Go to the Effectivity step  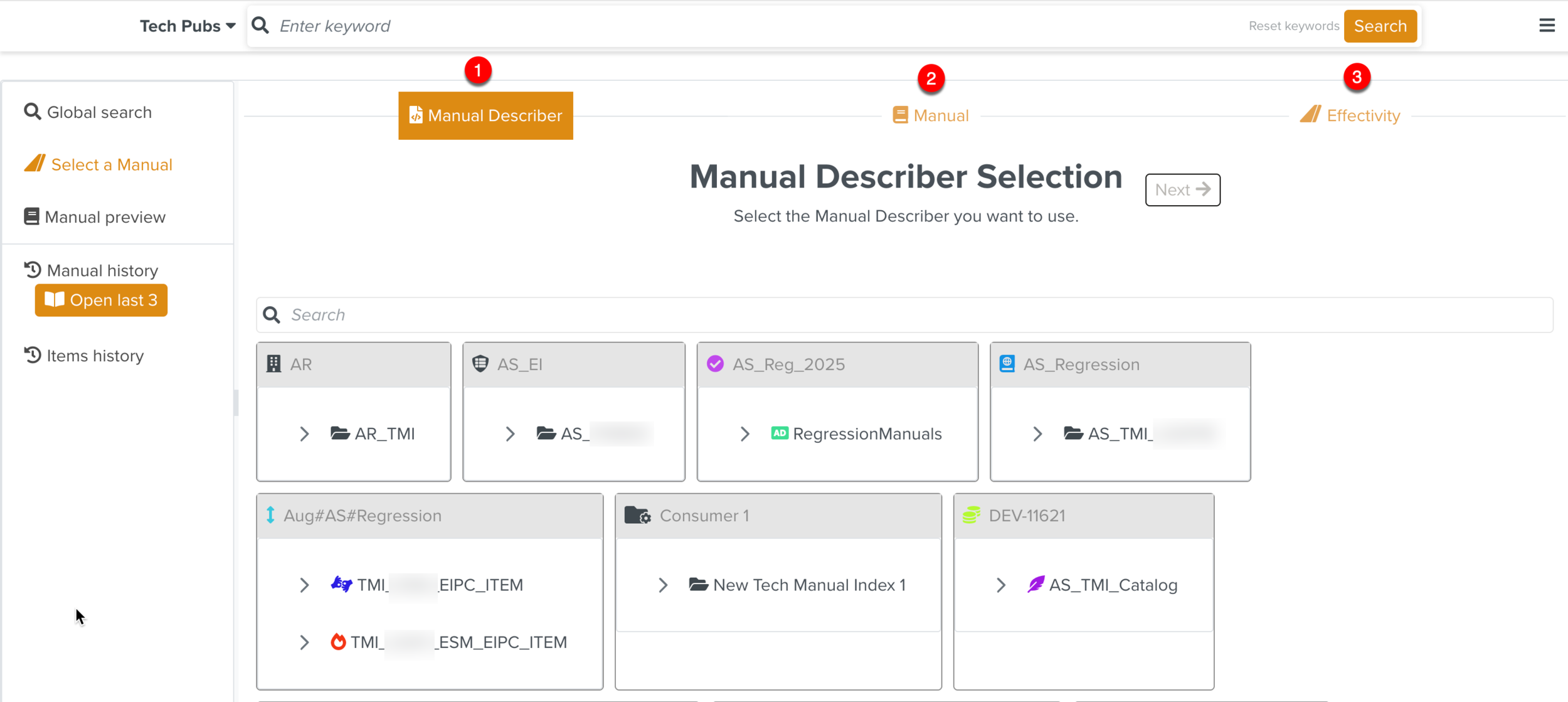click(x=1350, y=115)
